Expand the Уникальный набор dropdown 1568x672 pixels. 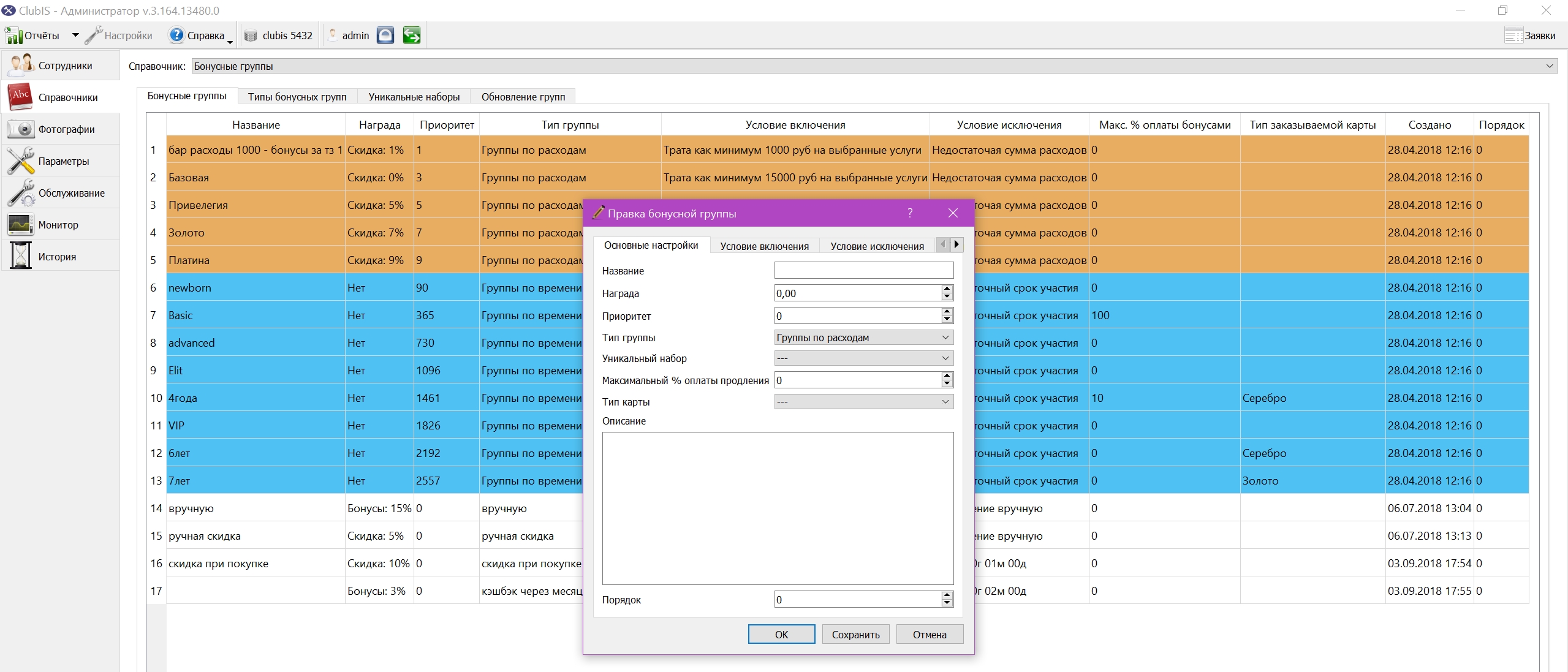[x=863, y=358]
